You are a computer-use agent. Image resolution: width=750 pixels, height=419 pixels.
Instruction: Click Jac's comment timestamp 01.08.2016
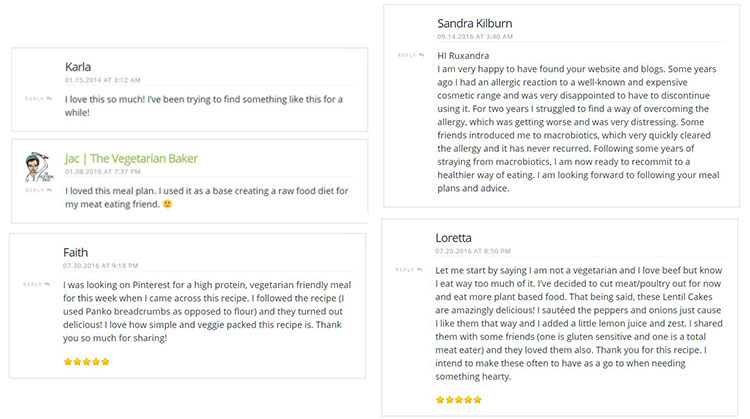(103, 171)
